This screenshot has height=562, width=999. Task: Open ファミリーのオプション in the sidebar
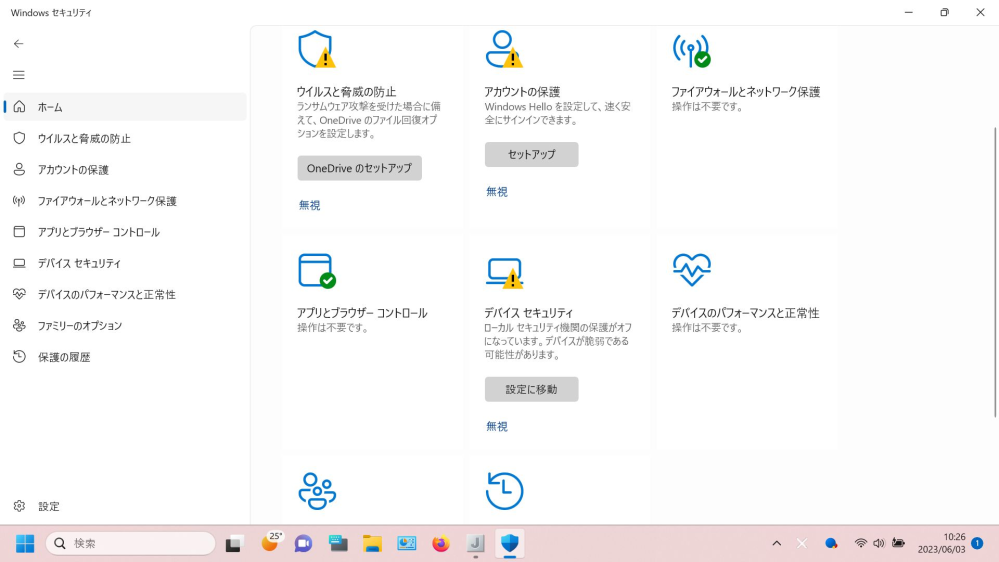tap(125, 326)
